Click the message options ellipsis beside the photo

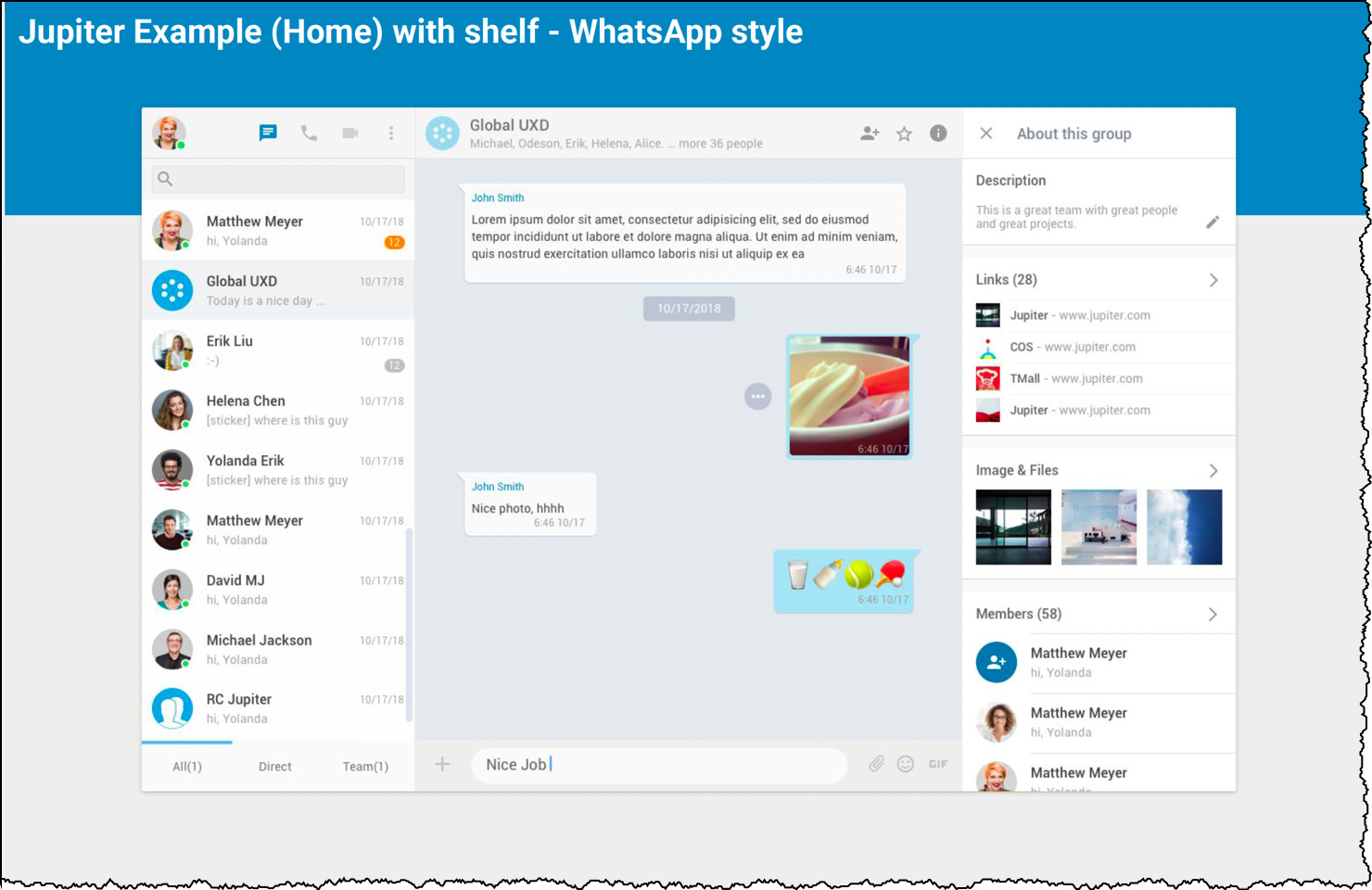(757, 396)
